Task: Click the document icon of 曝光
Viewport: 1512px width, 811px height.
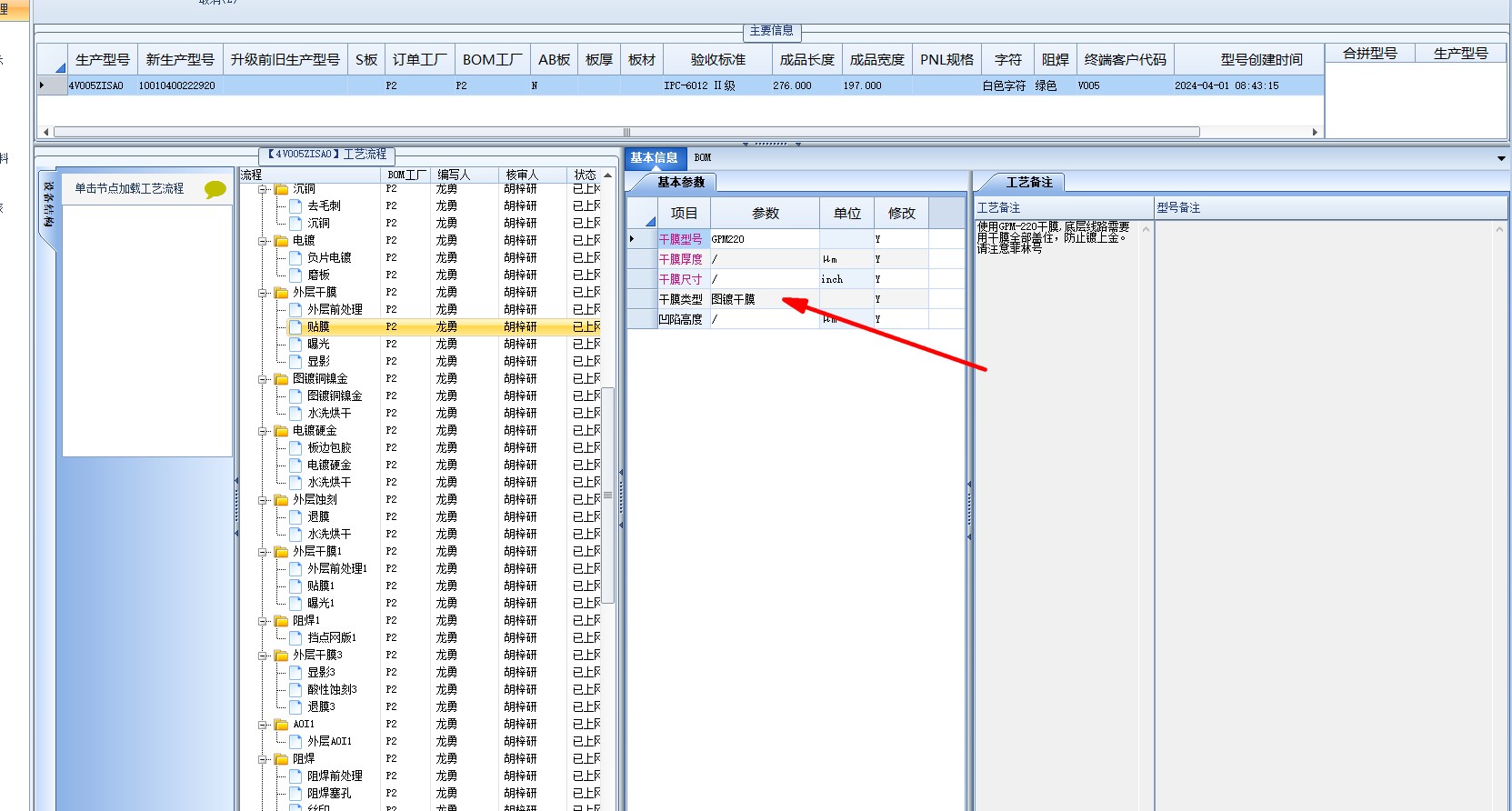Action: (x=295, y=345)
